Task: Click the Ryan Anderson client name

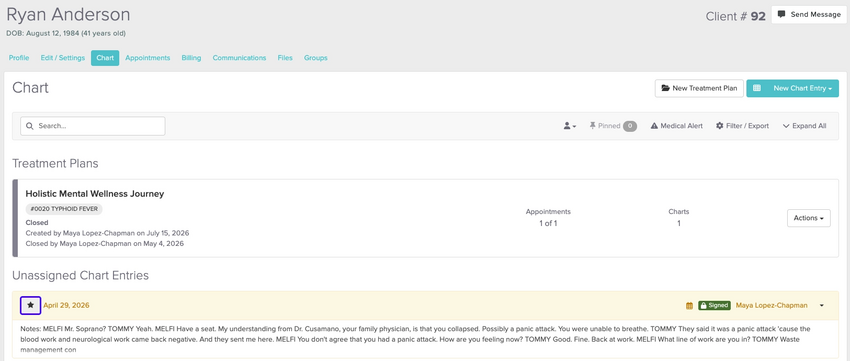Action: tap(68, 15)
